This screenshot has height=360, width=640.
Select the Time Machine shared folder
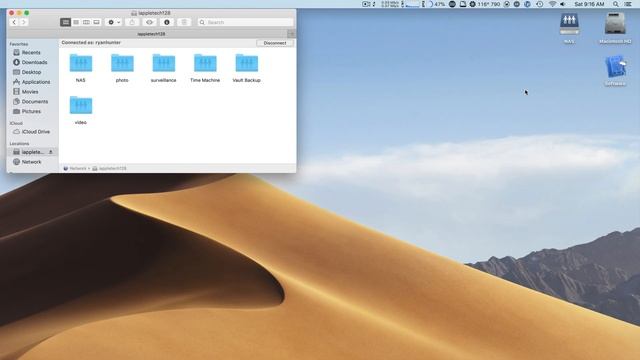click(205, 68)
